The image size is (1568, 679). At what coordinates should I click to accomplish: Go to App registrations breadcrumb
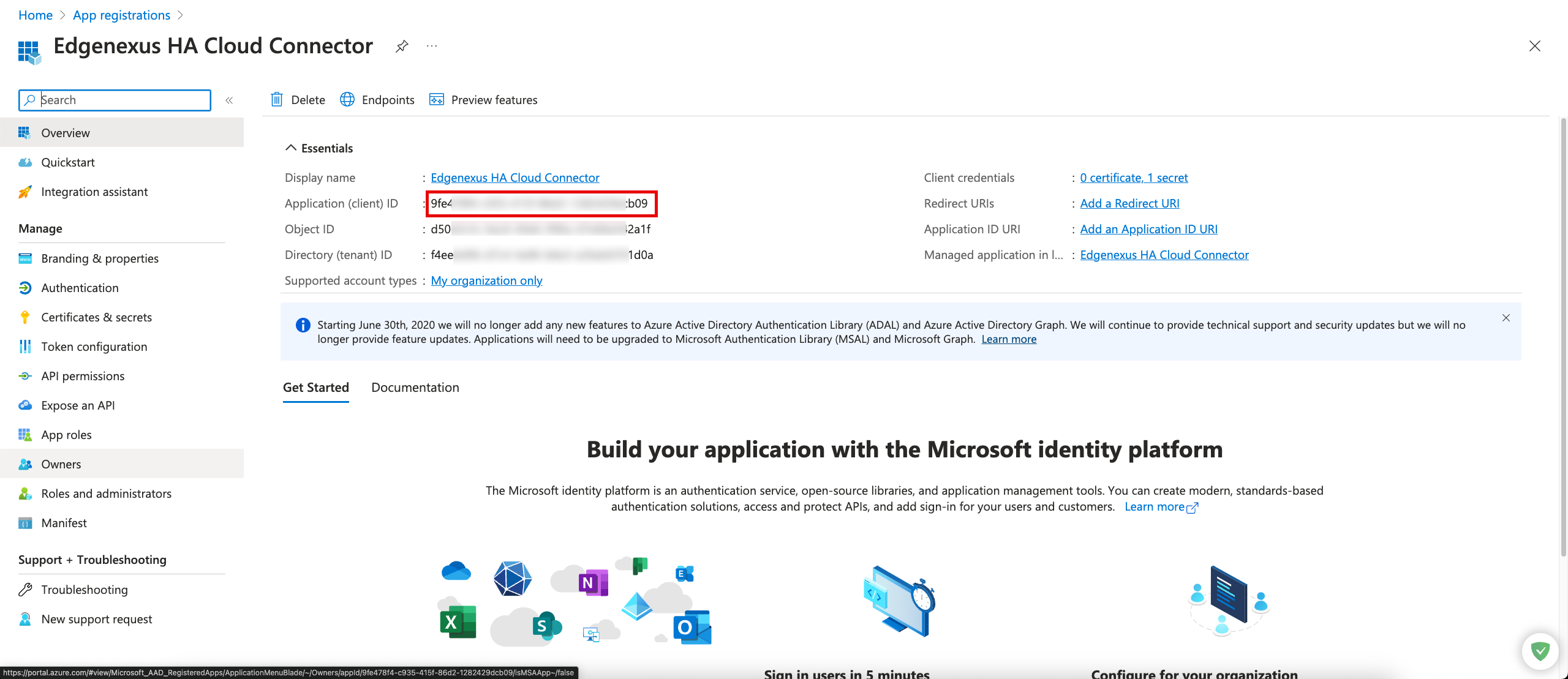click(x=121, y=15)
